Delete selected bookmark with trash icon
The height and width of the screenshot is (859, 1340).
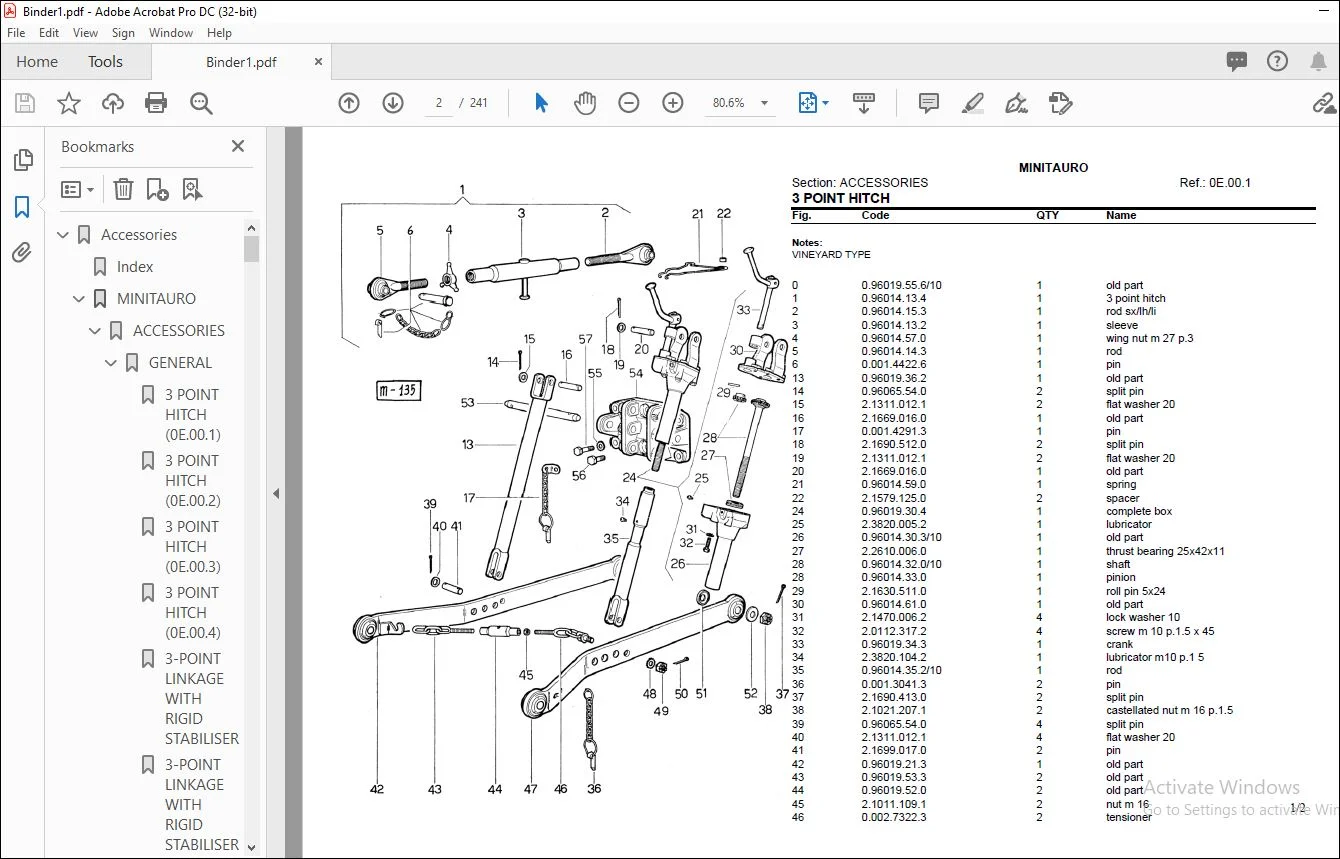123,189
